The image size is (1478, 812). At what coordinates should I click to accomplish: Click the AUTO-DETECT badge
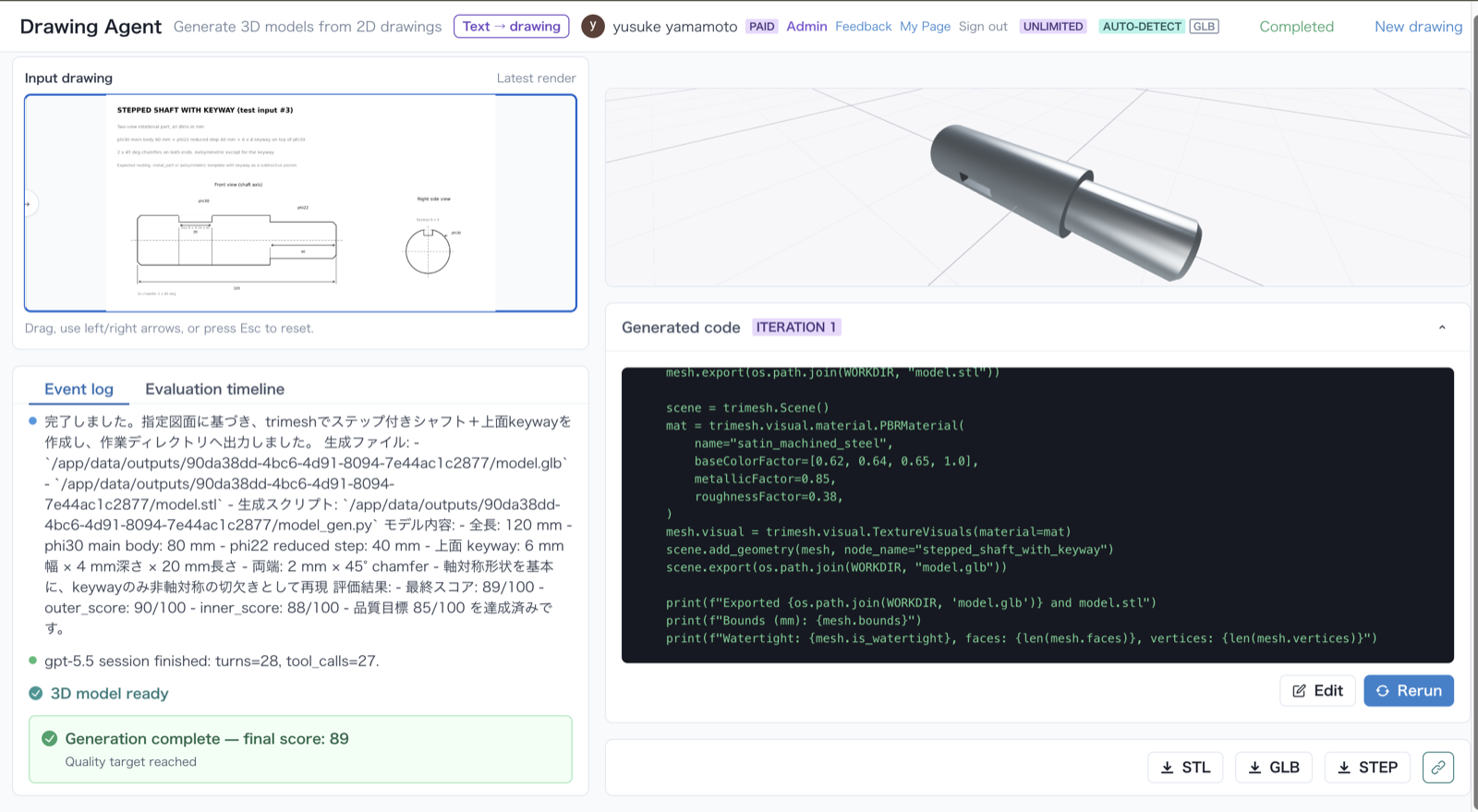pos(1142,26)
